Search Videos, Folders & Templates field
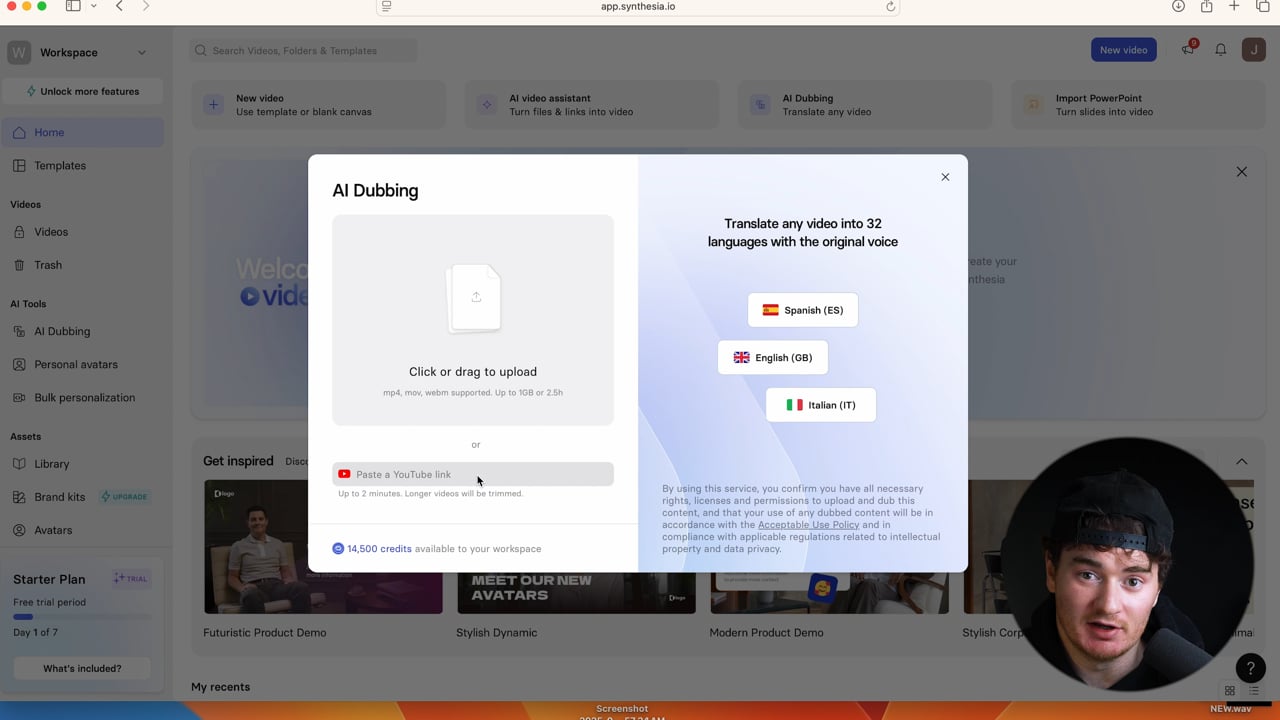1280x720 pixels. point(304,50)
